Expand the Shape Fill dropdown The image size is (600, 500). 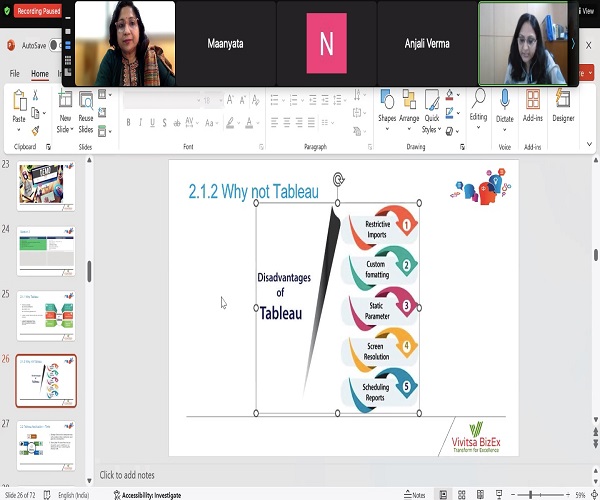(x=458, y=94)
